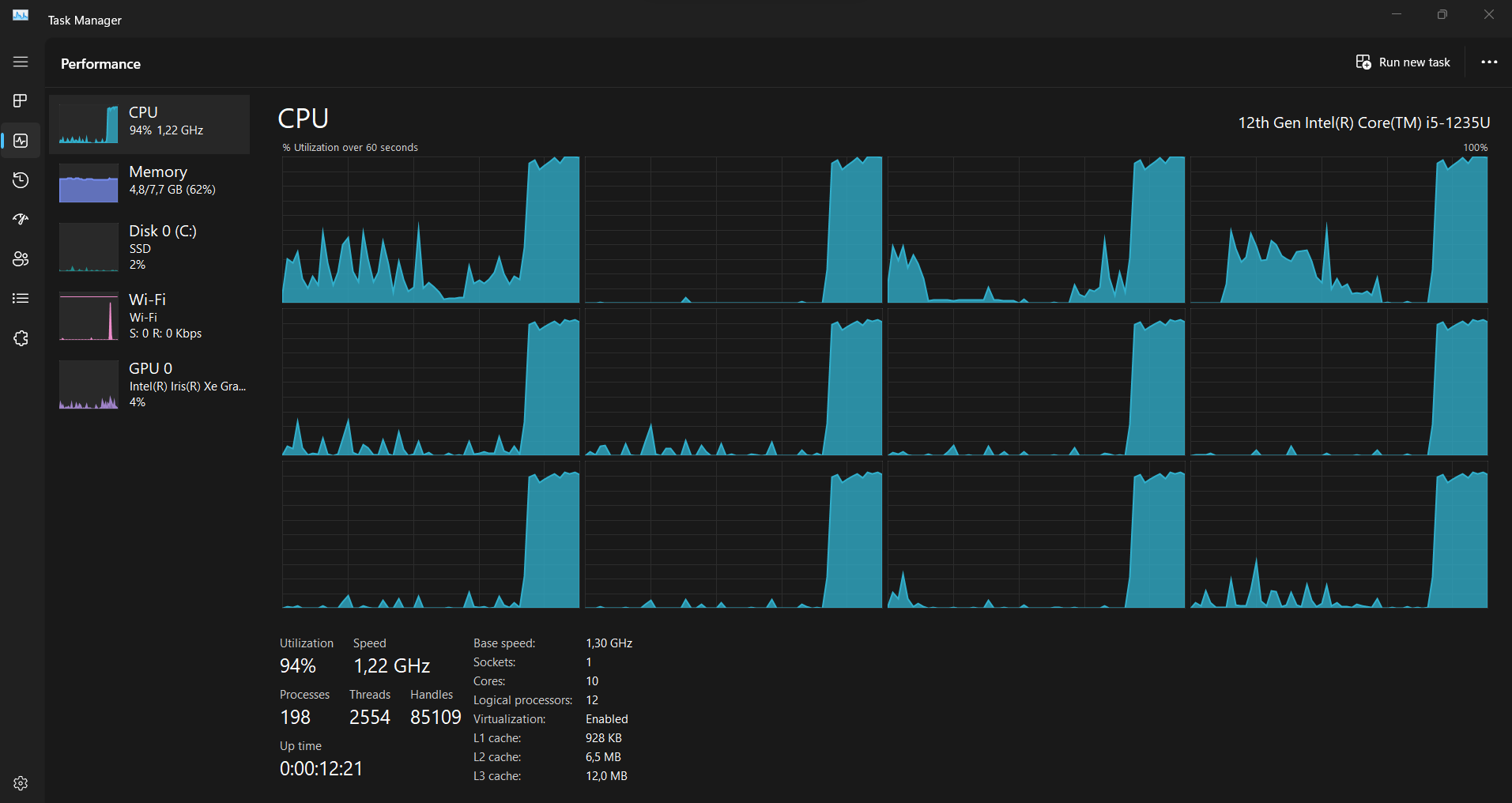Open Task Manager settings gear
Image resolution: width=1512 pixels, height=803 pixels.
click(x=21, y=782)
